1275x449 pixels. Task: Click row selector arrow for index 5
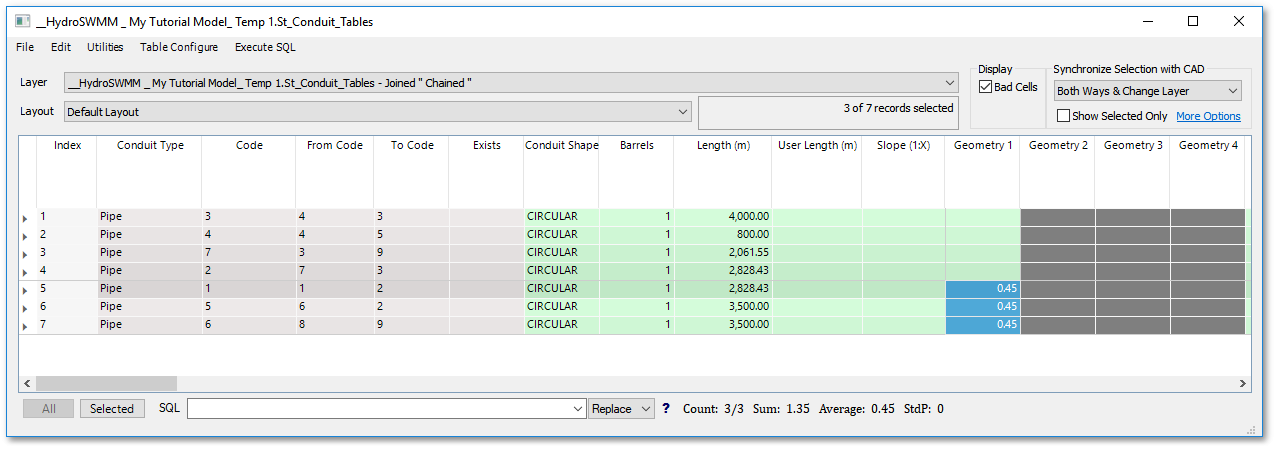[x=27, y=288]
